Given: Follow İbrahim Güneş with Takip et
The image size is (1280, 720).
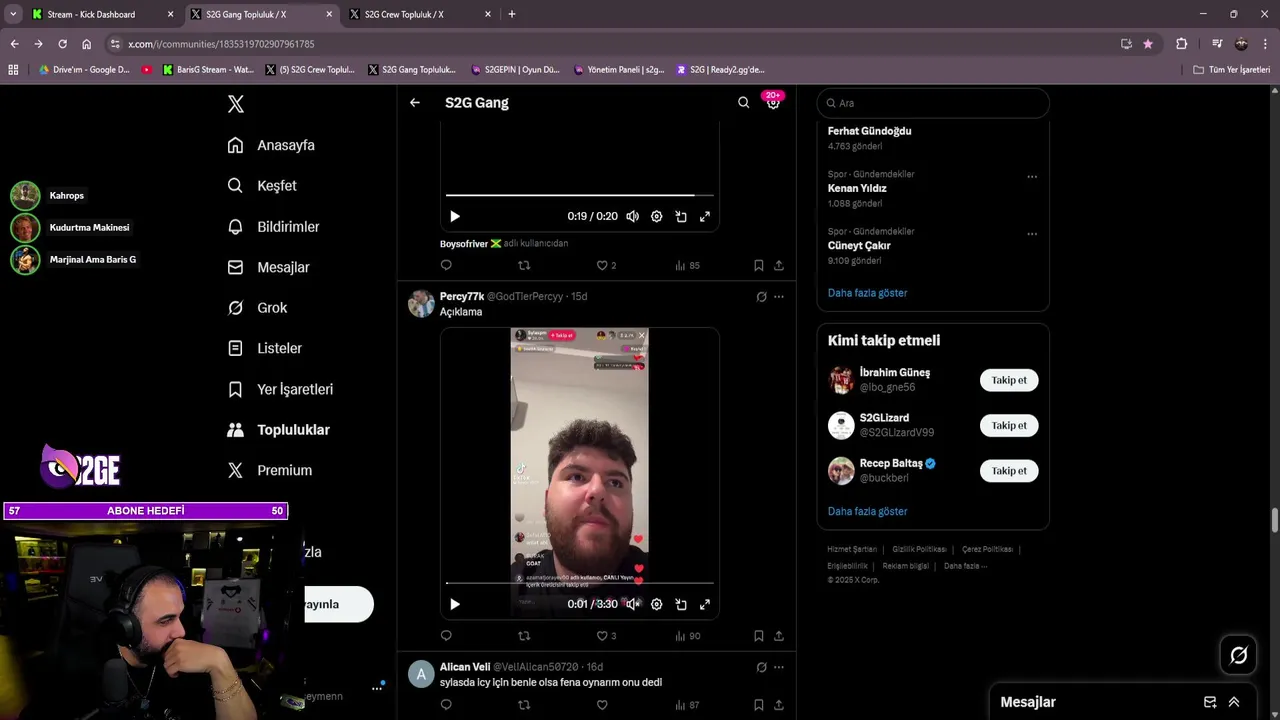Looking at the screenshot, I should point(1009,380).
